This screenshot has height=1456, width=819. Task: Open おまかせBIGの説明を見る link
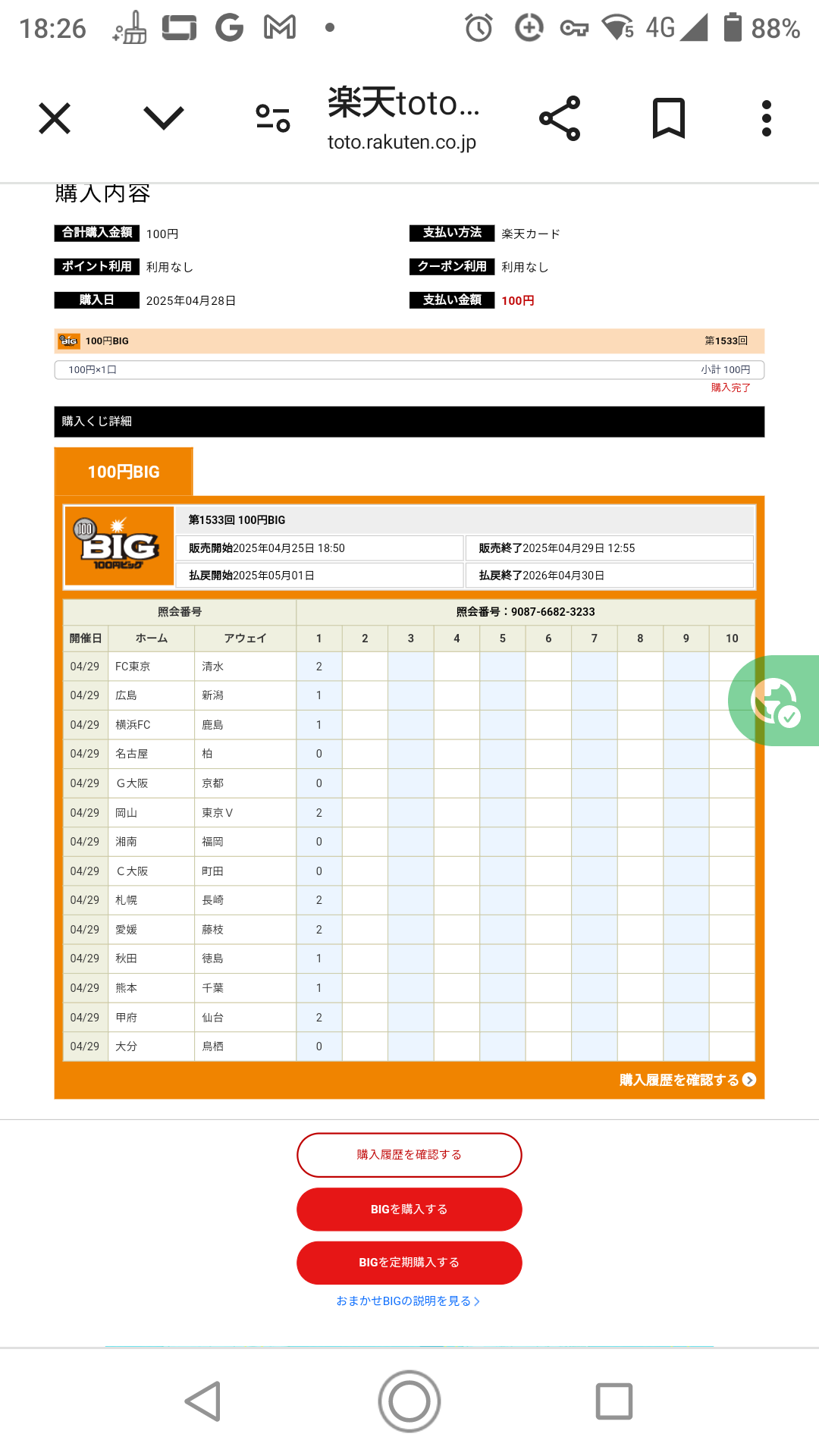(408, 1301)
